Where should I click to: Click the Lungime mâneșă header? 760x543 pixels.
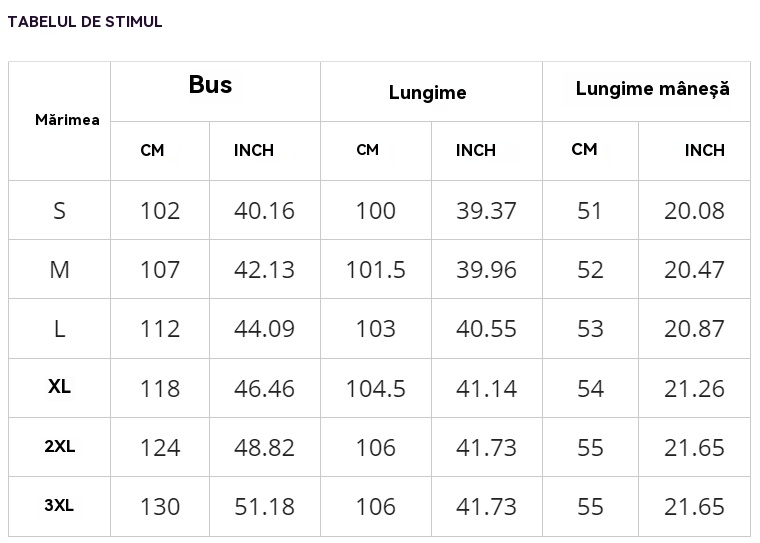tap(652, 89)
